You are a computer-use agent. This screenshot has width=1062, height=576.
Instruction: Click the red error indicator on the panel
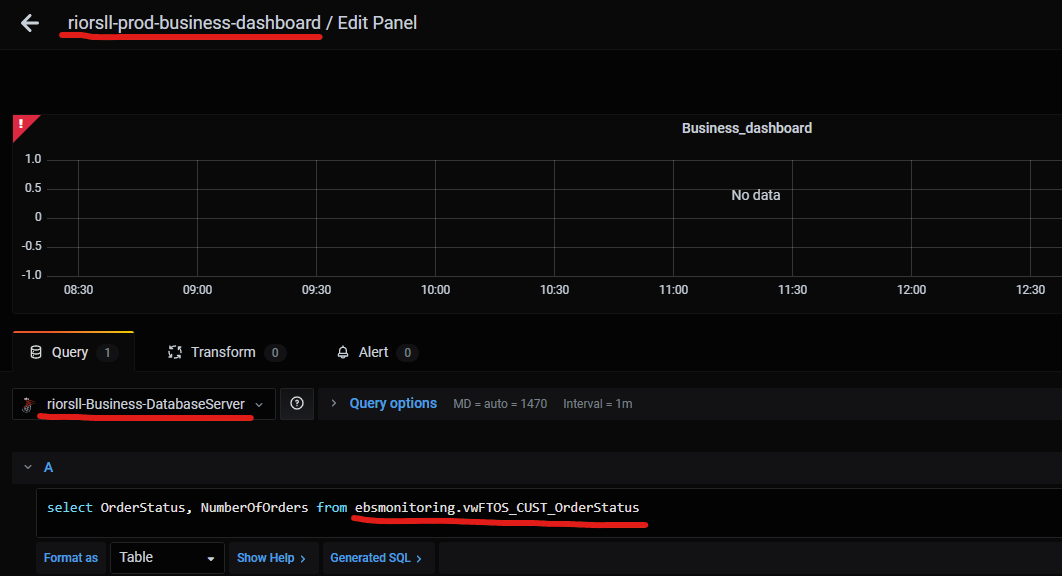[x=22, y=125]
